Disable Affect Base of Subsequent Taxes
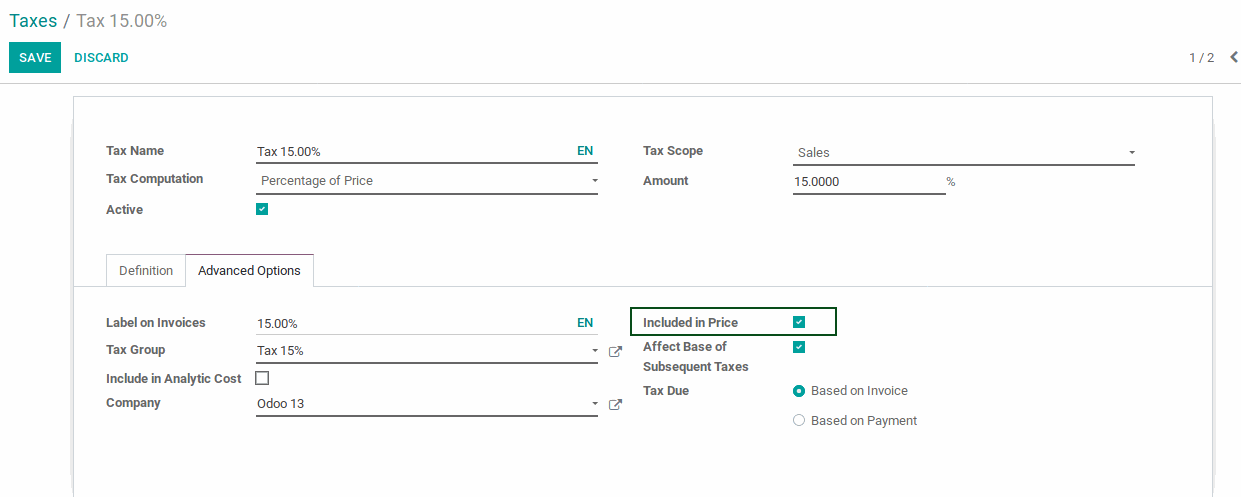1241x497 pixels. (x=799, y=347)
